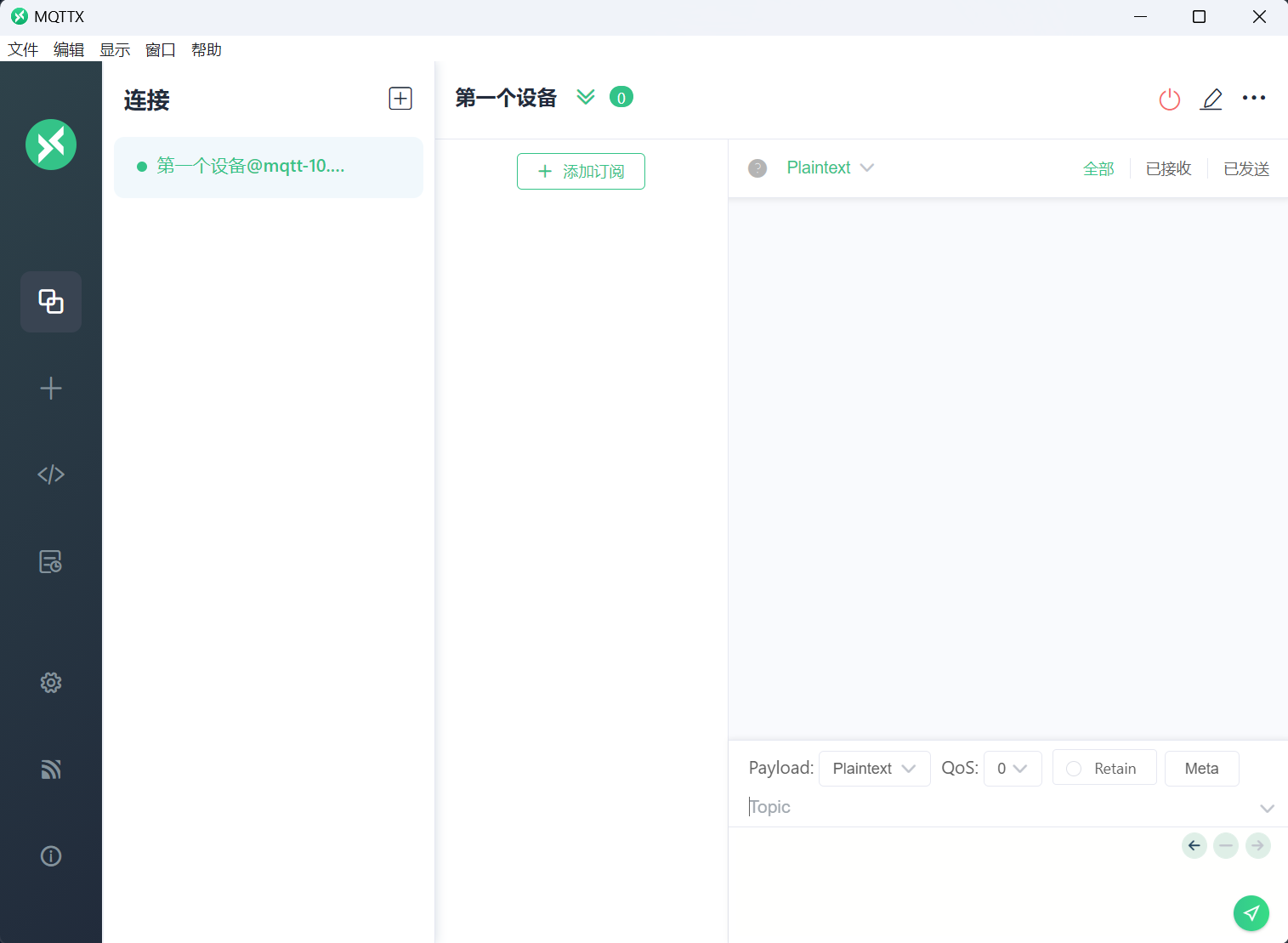The image size is (1288, 943).
Task: Open the edit connection pencil icon
Action: 1211,99
